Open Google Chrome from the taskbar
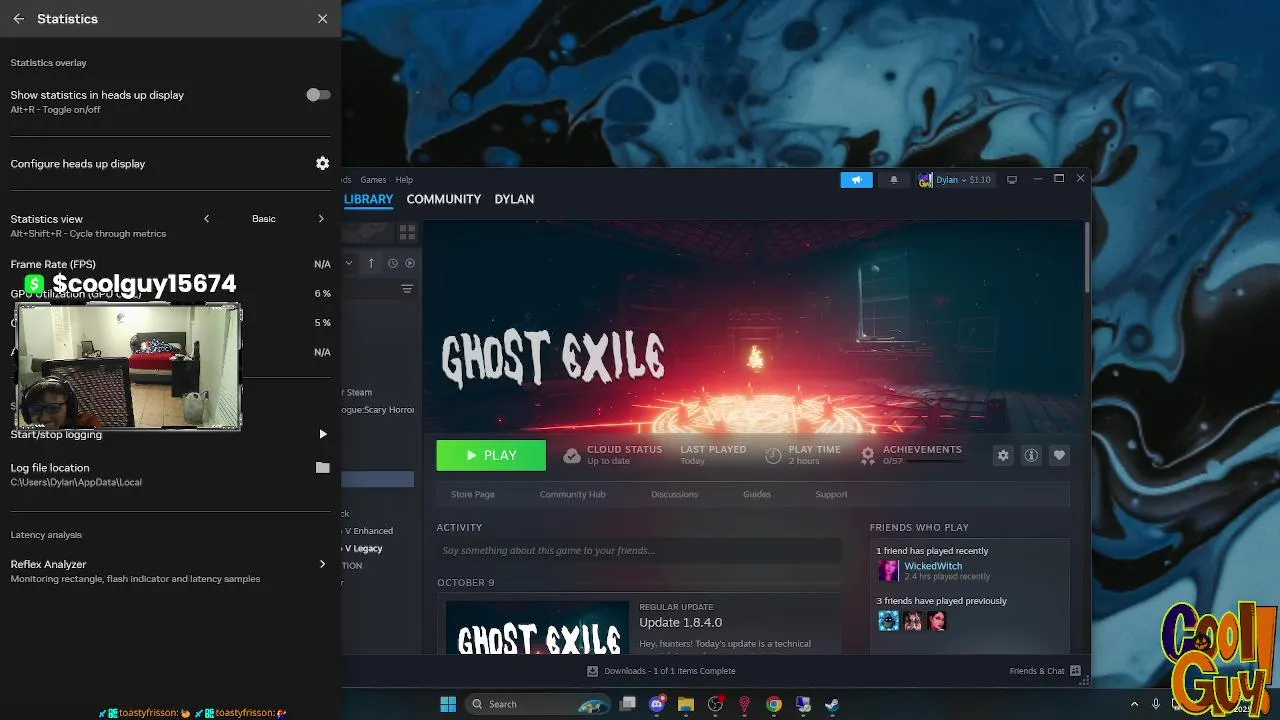This screenshot has height=720, width=1280. coord(774,704)
